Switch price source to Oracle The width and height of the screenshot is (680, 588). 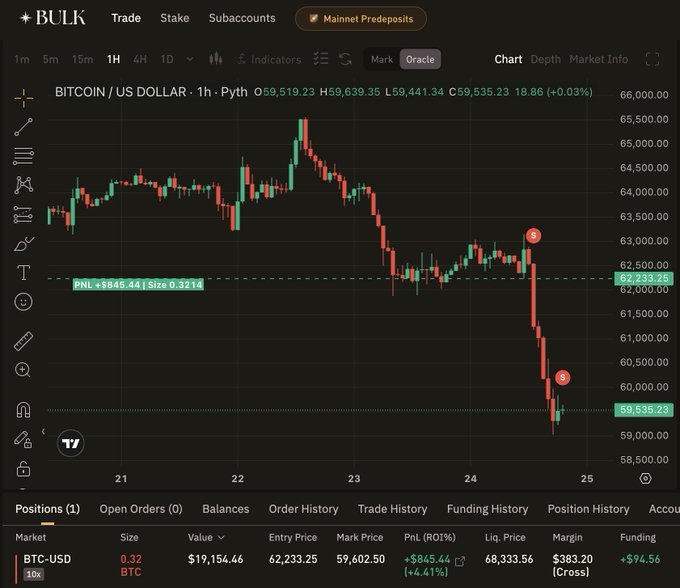420,59
